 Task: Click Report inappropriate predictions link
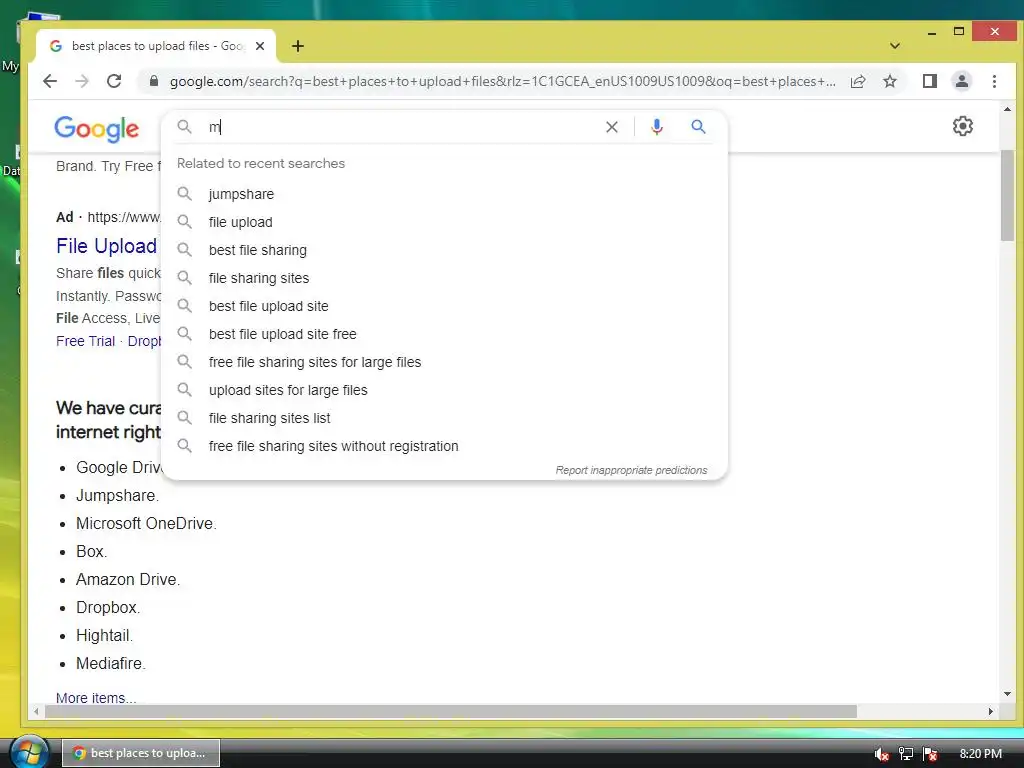631,470
